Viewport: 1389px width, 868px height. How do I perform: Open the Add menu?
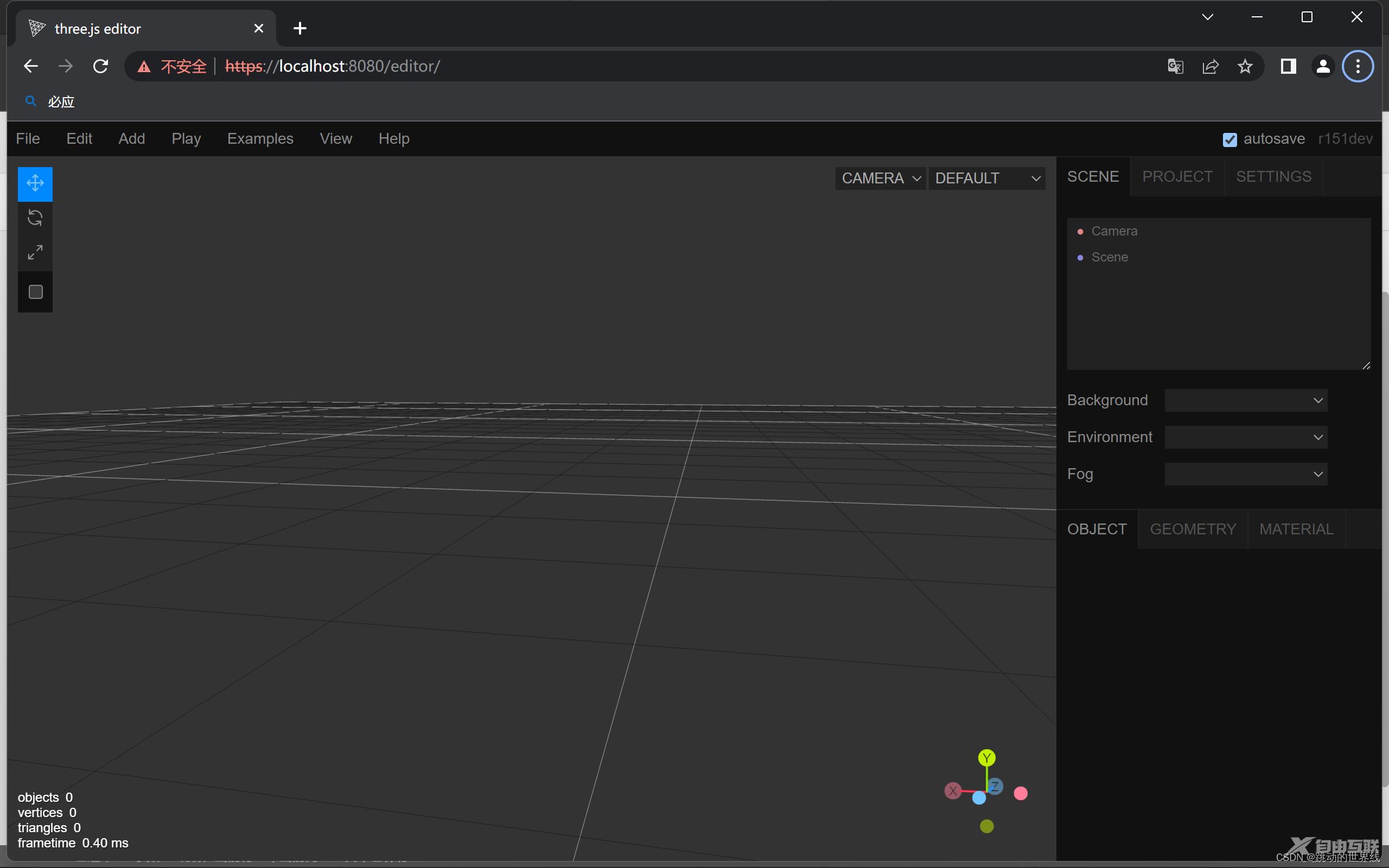131,138
